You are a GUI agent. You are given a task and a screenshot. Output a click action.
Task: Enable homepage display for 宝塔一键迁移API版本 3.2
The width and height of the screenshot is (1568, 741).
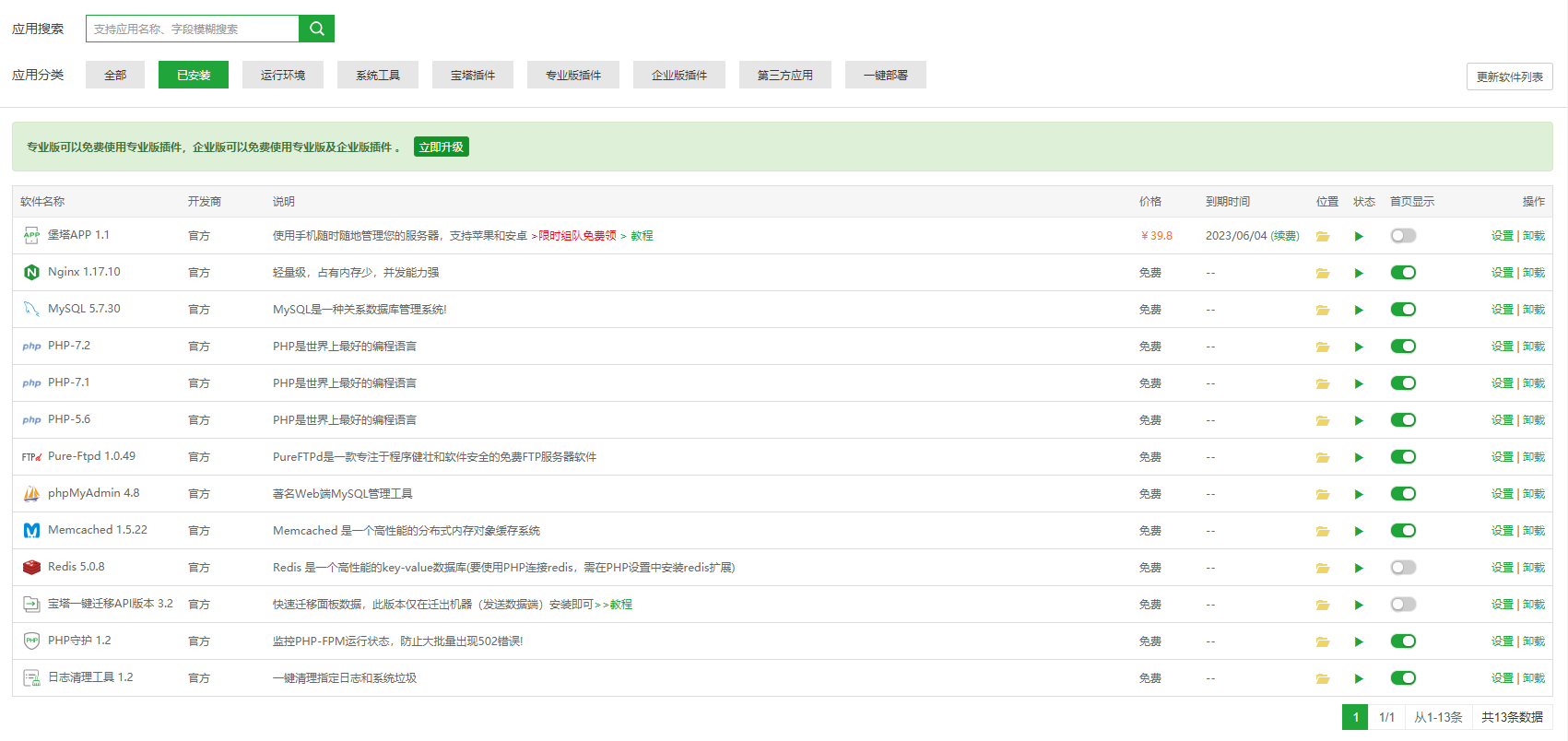click(x=1403, y=605)
